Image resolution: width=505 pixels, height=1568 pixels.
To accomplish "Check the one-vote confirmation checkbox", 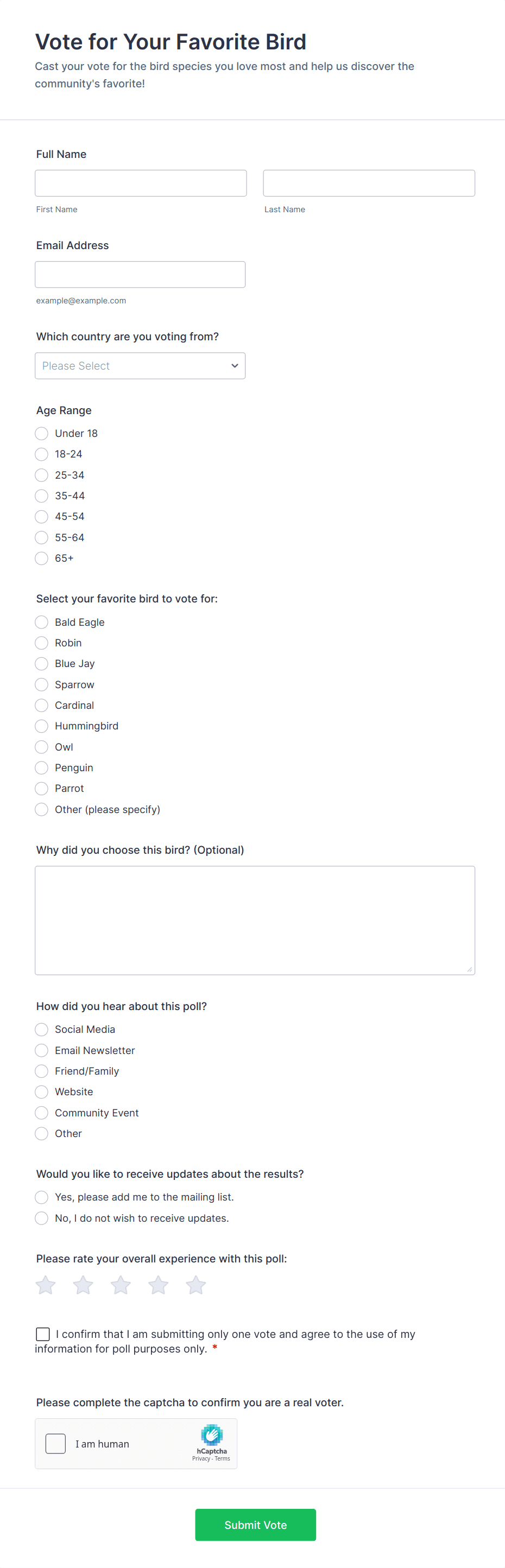I will (x=42, y=1334).
